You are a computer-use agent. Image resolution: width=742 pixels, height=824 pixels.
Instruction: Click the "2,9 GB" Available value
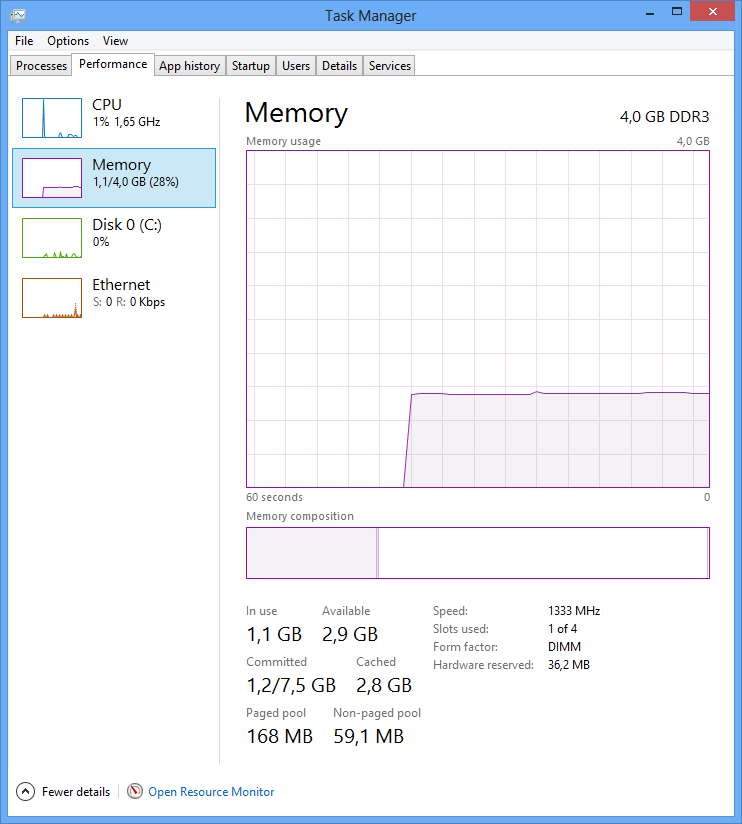(x=350, y=634)
